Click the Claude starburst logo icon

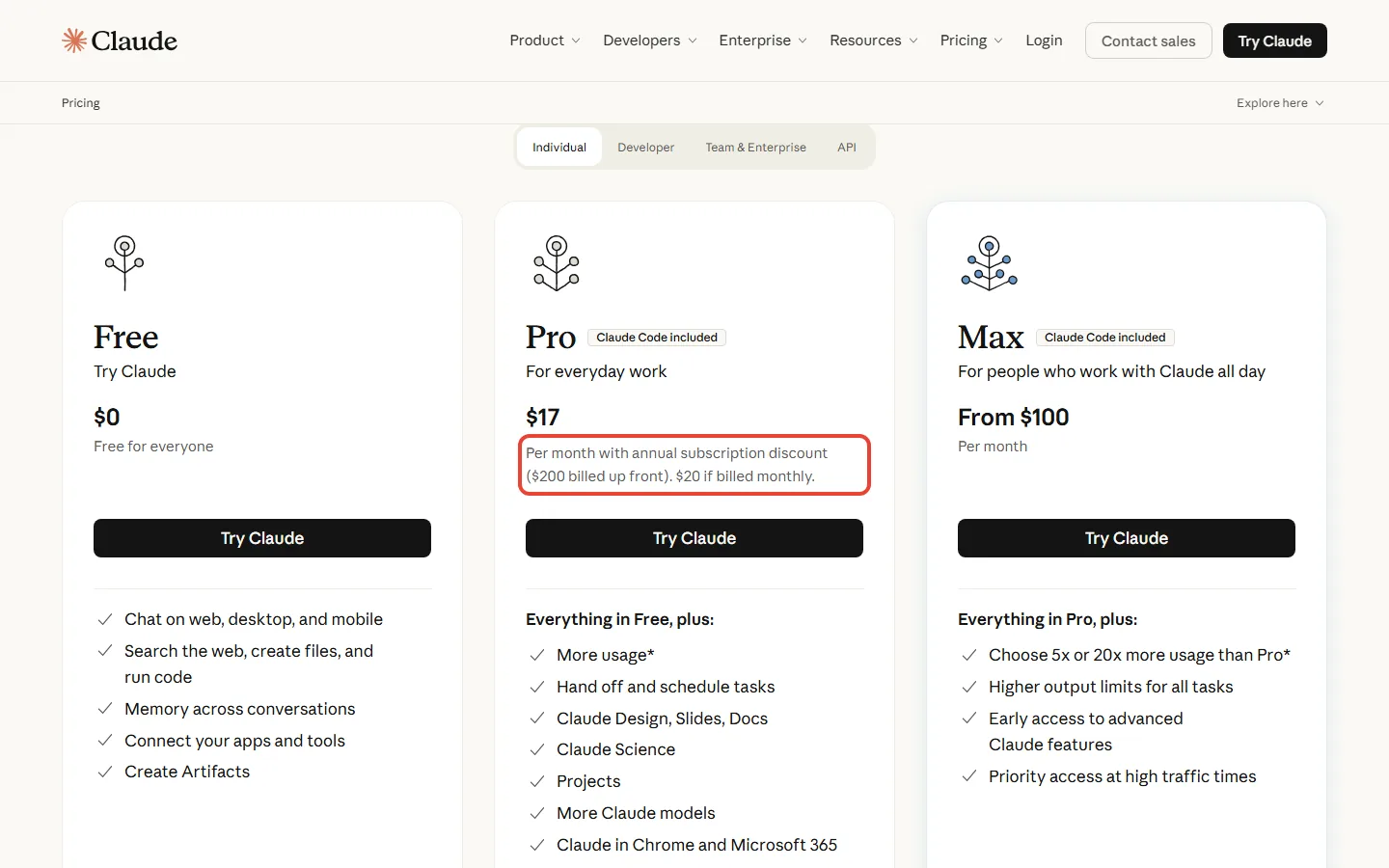pos(74,41)
